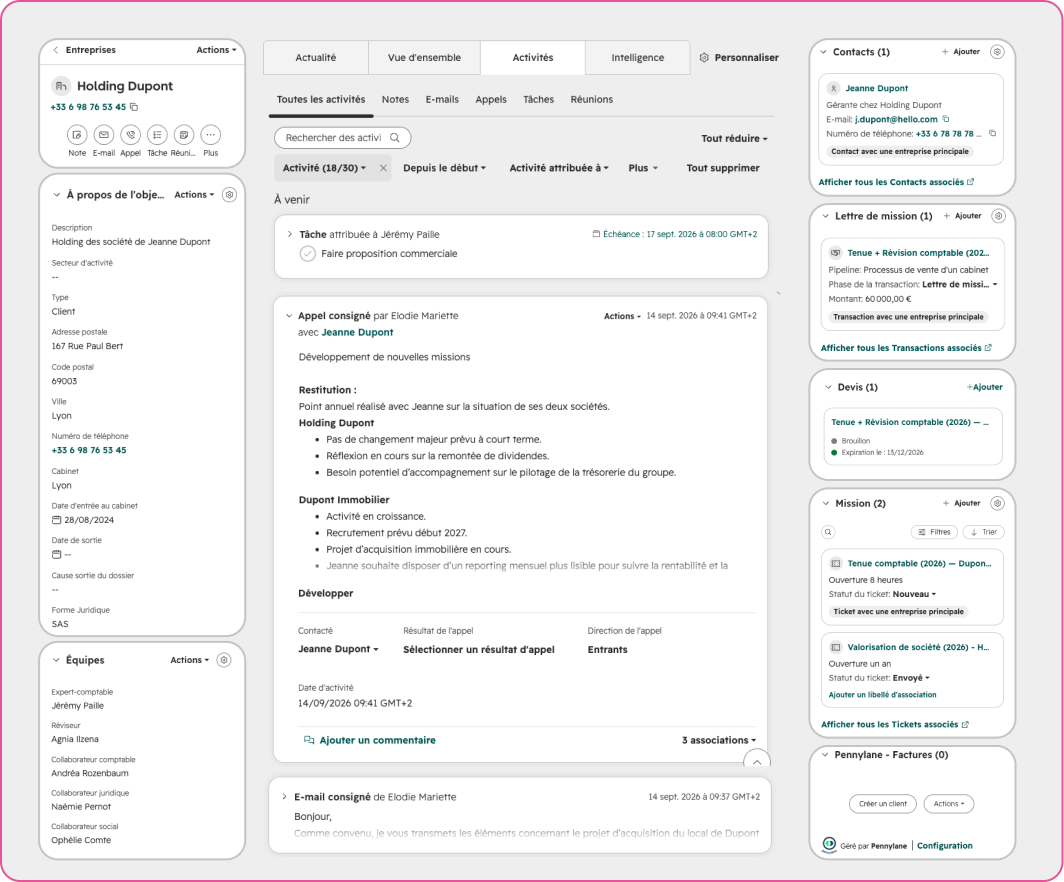Image resolution: width=1064 pixels, height=882 pixels.
Task: Open the Pennylane Configuration link
Action: [x=945, y=845]
